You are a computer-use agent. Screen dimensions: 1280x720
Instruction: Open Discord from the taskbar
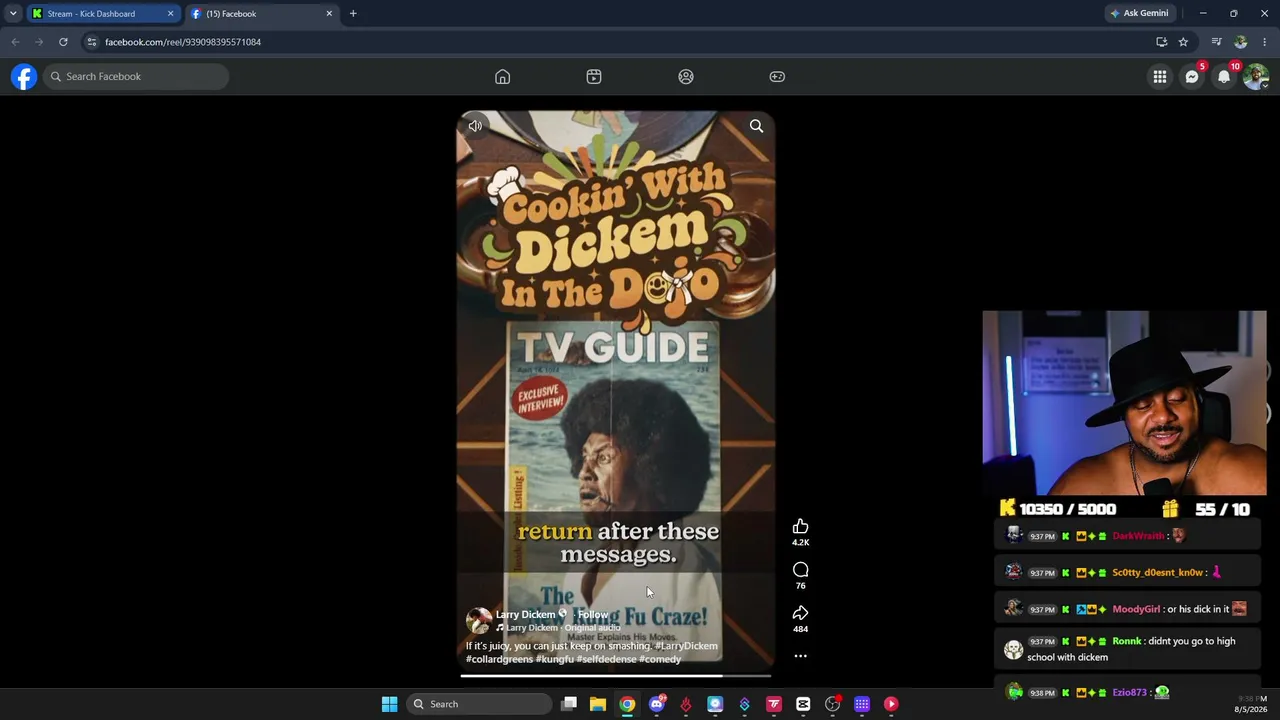coord(656,704)
